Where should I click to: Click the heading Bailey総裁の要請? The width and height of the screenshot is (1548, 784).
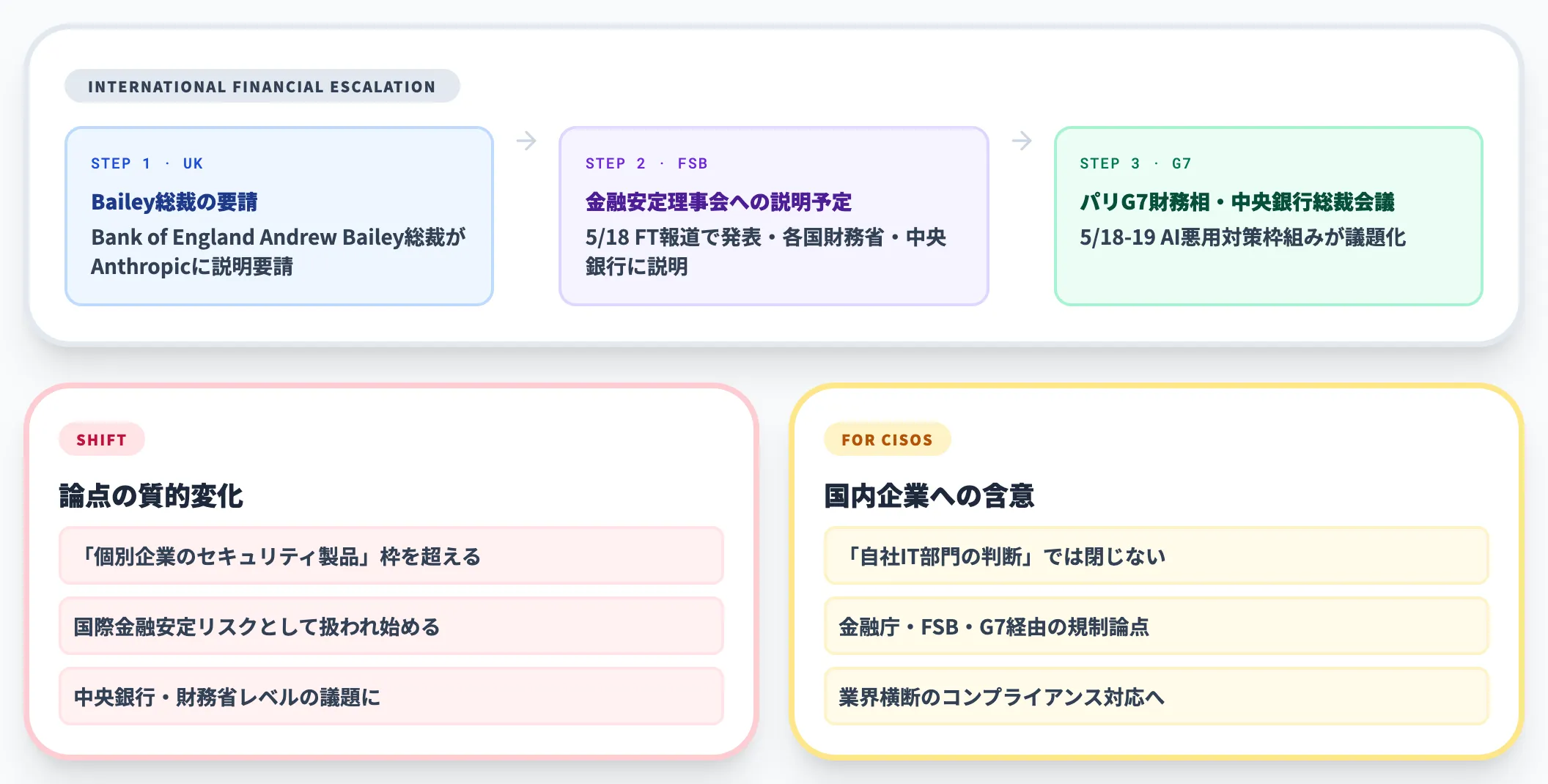tap(174, 201)
